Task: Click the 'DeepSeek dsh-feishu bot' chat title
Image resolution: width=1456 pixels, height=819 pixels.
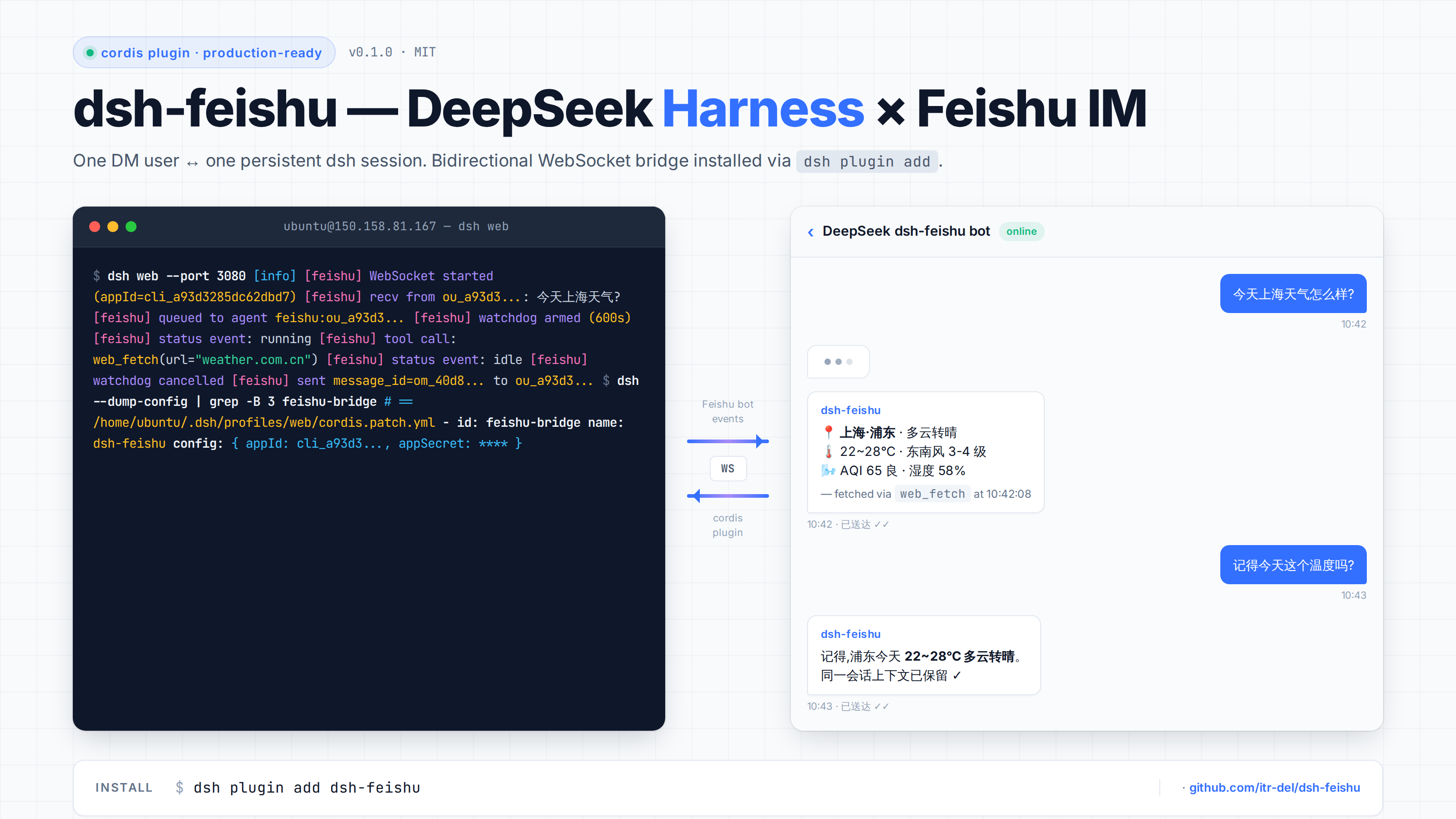Action: [x=906, y=231]
